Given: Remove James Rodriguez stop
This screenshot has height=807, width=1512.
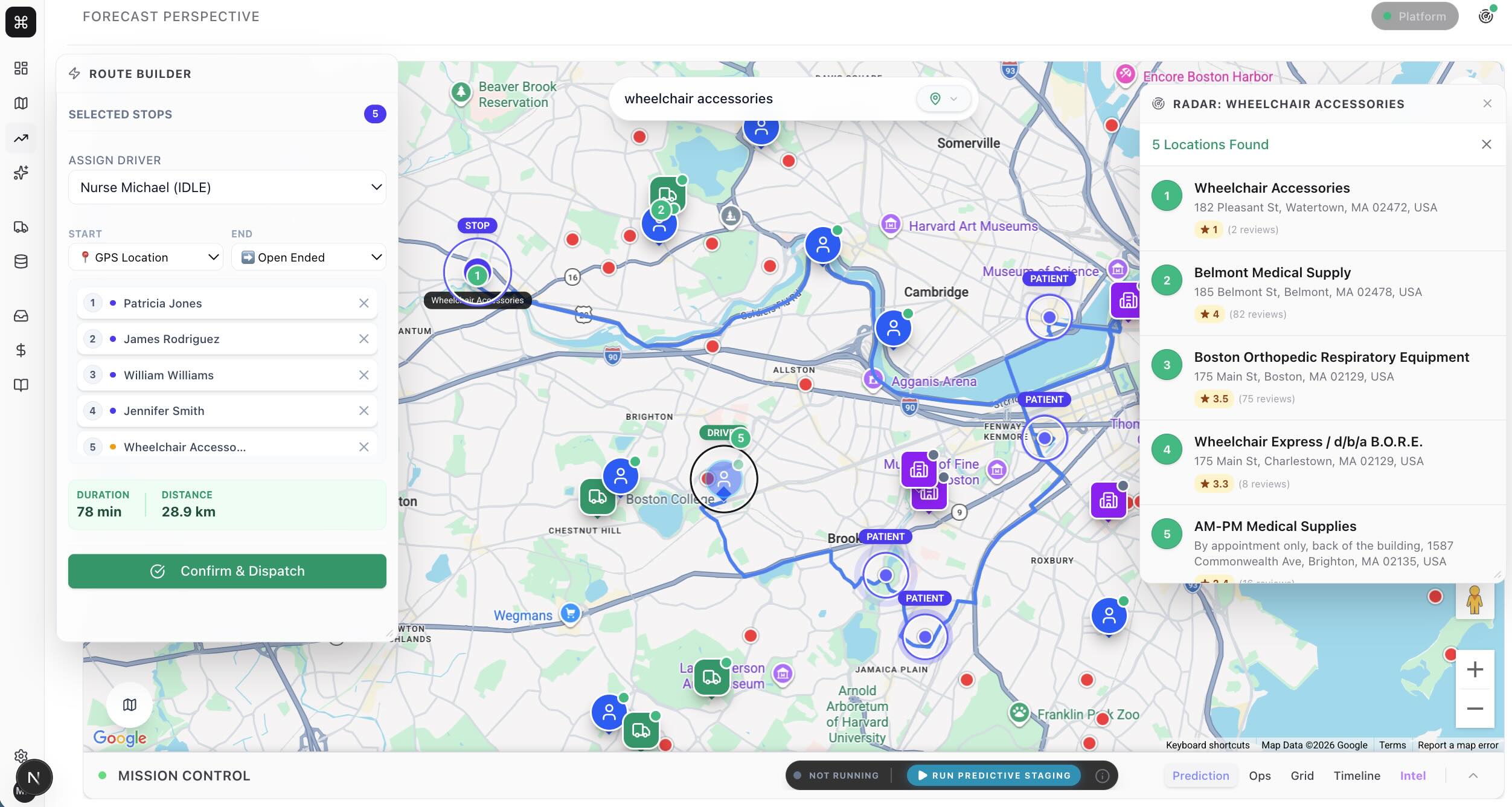Looking at the screenshot, I should 364,339.
